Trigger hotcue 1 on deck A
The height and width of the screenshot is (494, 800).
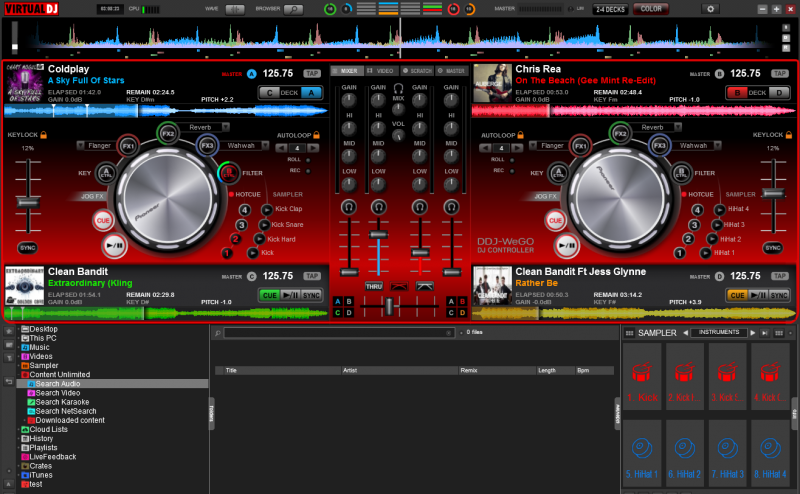coord(227,253)
